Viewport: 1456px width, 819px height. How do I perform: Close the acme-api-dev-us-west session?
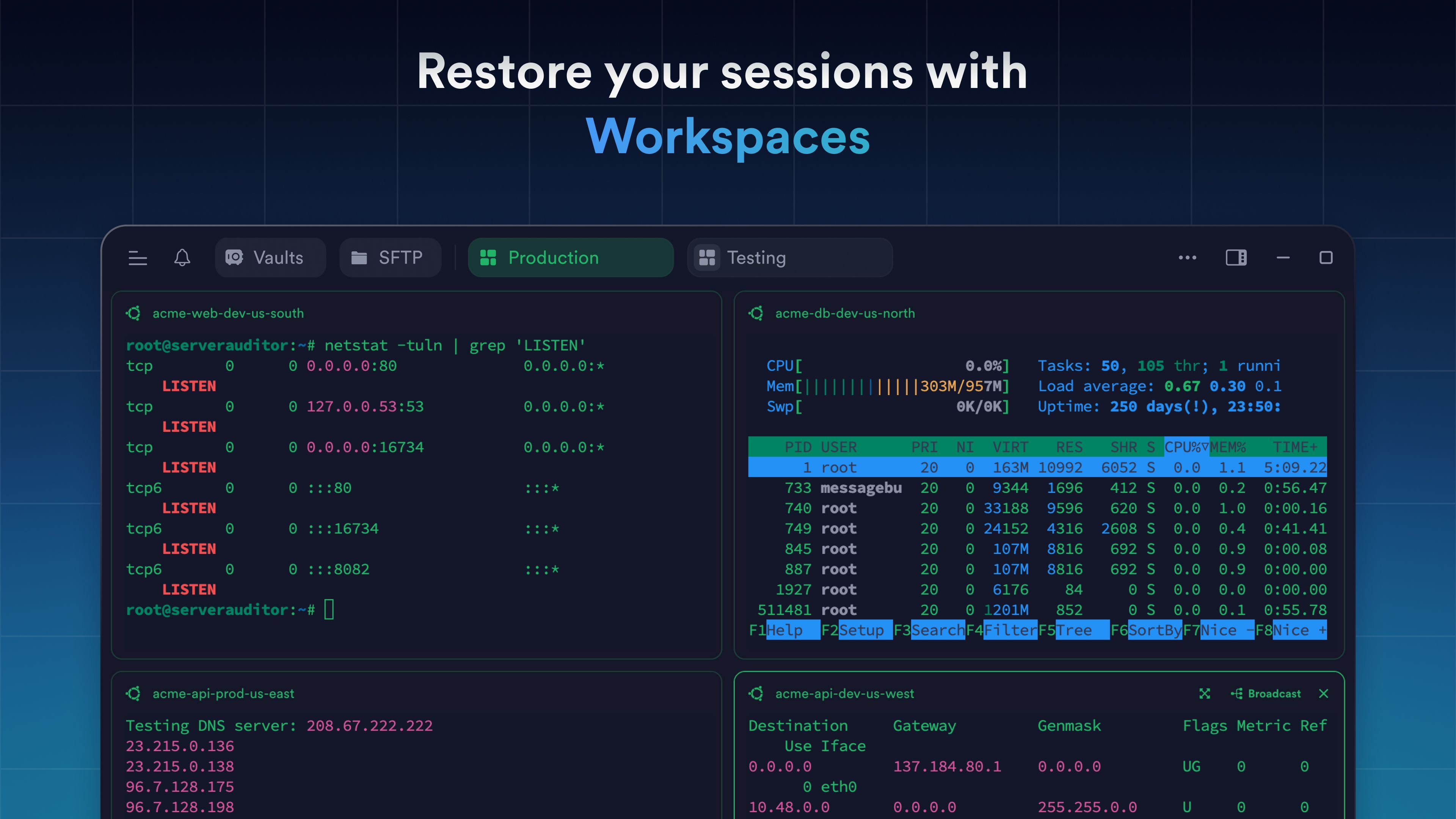(1324, 693)
